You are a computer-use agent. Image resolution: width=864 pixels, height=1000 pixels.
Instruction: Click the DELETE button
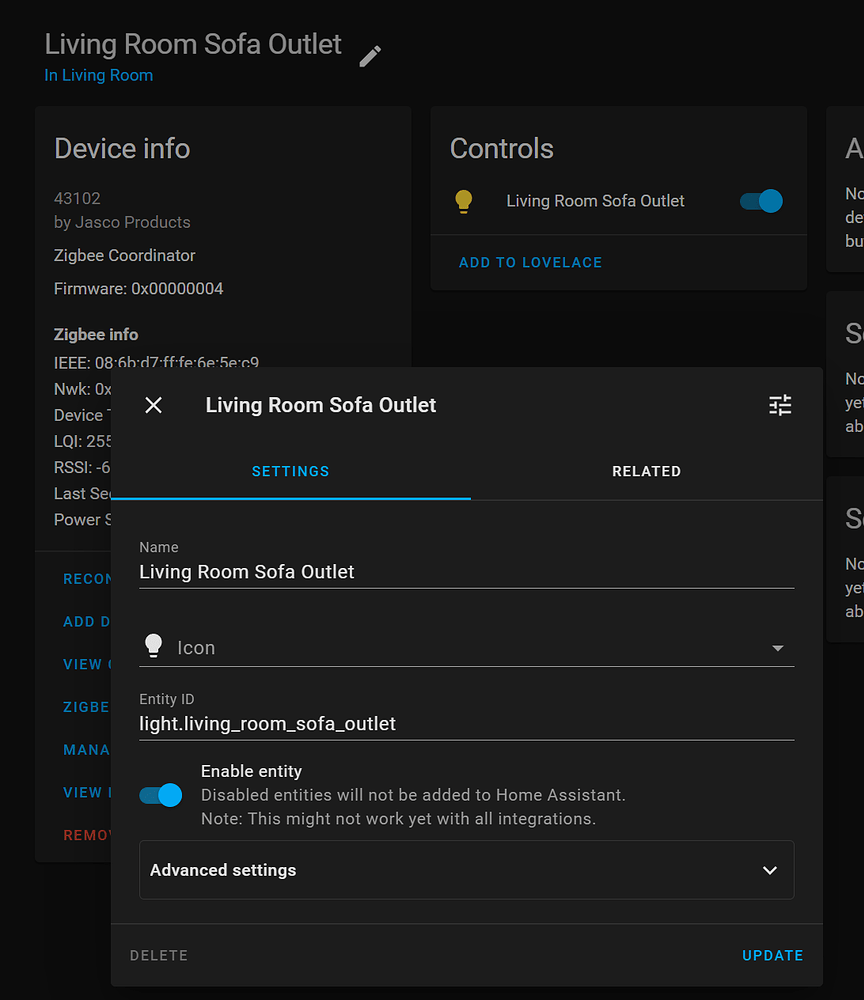pyautogui.click(x=158, y=955)
